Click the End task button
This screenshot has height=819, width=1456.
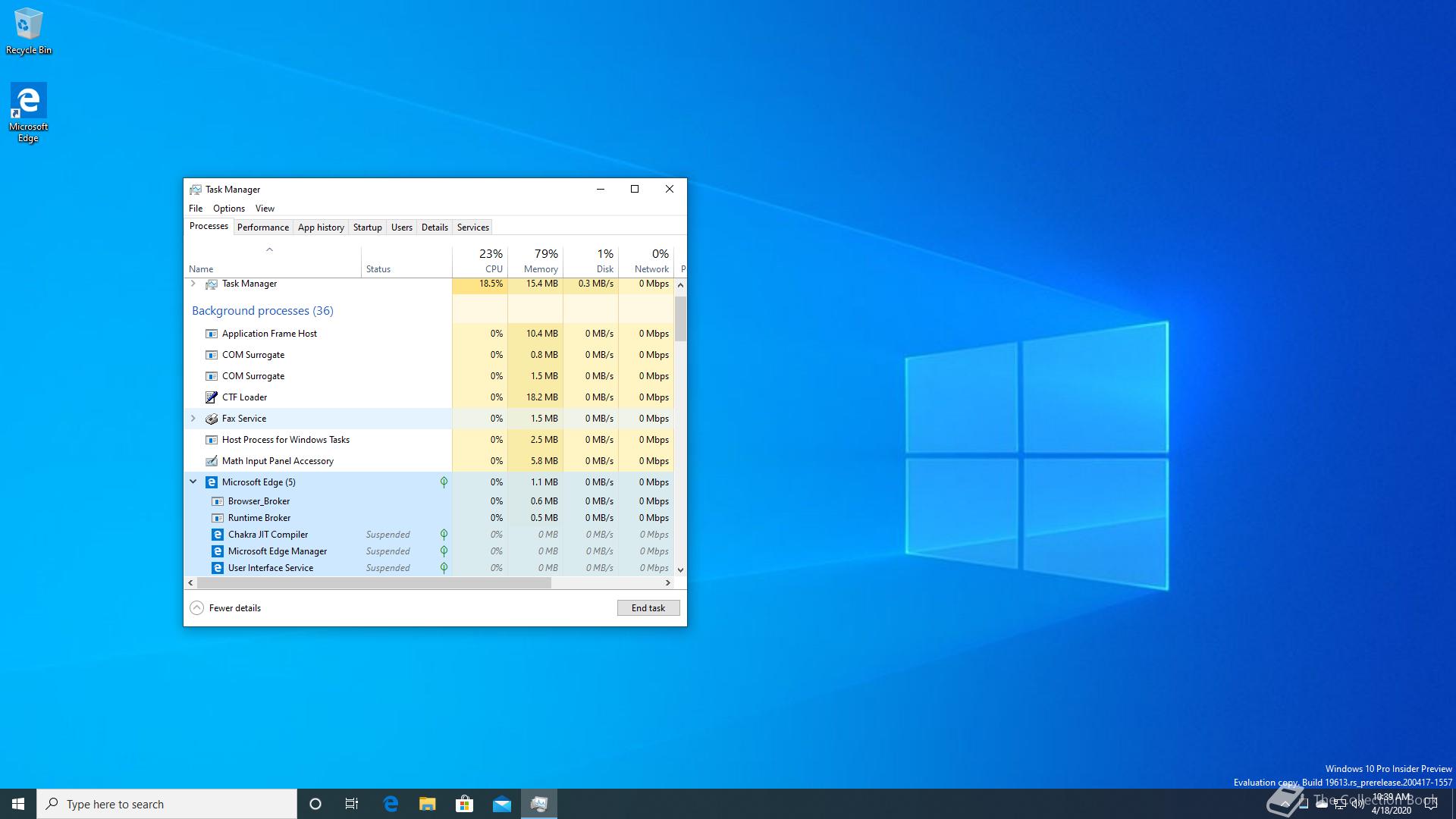click(648, 608)
